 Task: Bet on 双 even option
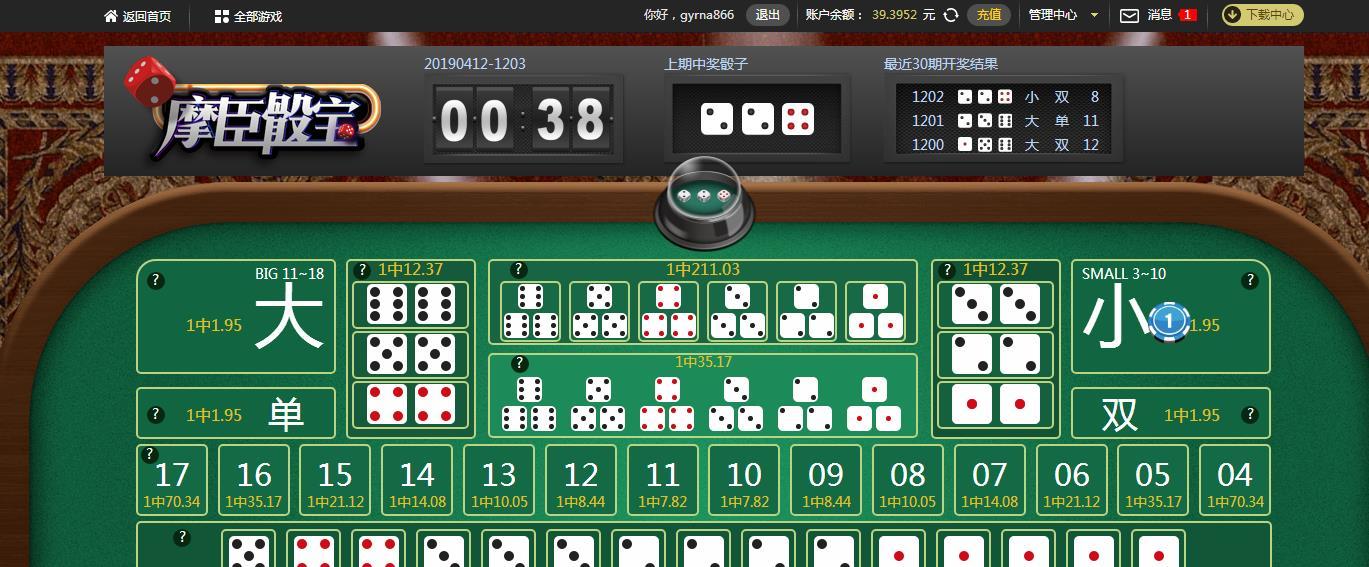point(1170,413)
